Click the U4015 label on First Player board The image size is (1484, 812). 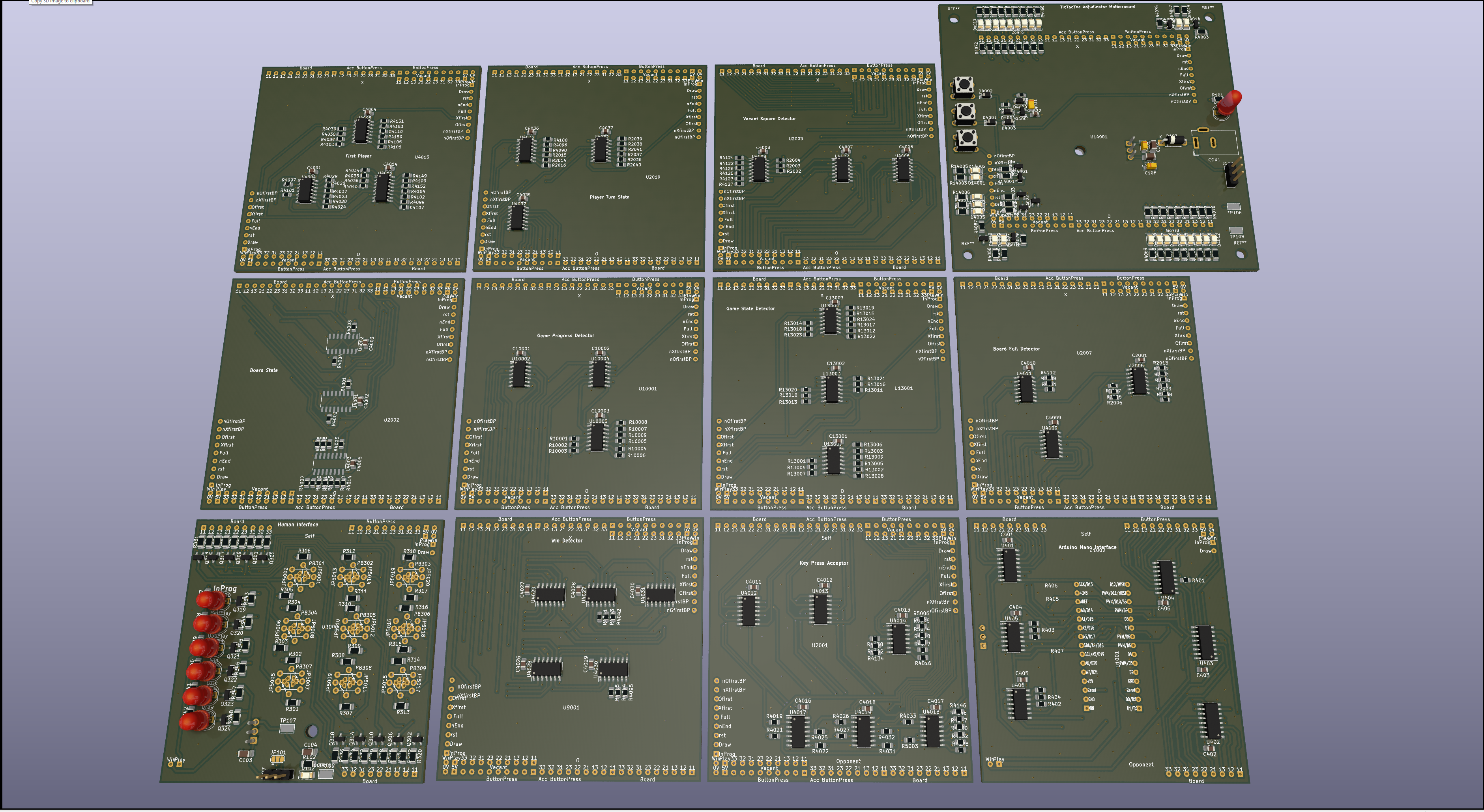422,157
